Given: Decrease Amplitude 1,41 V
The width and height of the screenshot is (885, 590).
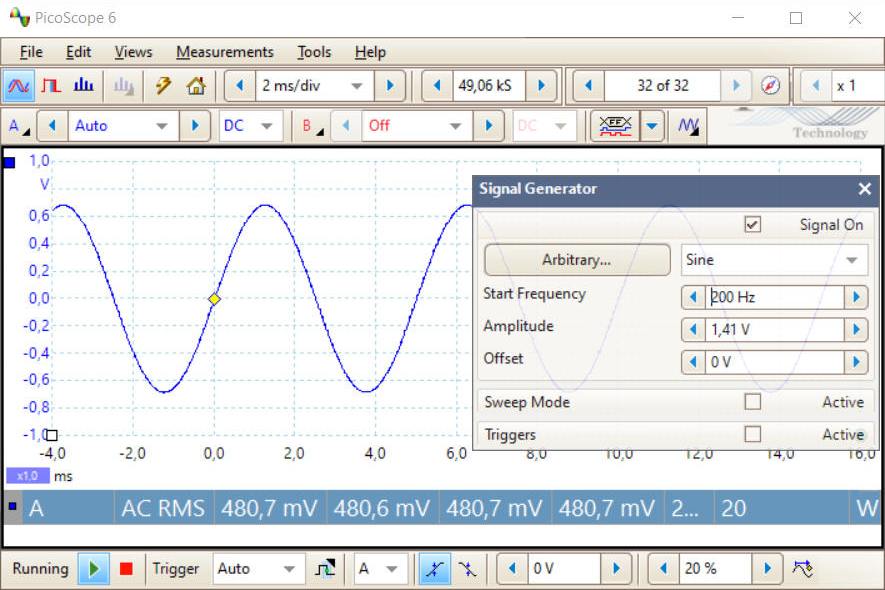Looking at the screenshot, I should click(x=693, y=330).
